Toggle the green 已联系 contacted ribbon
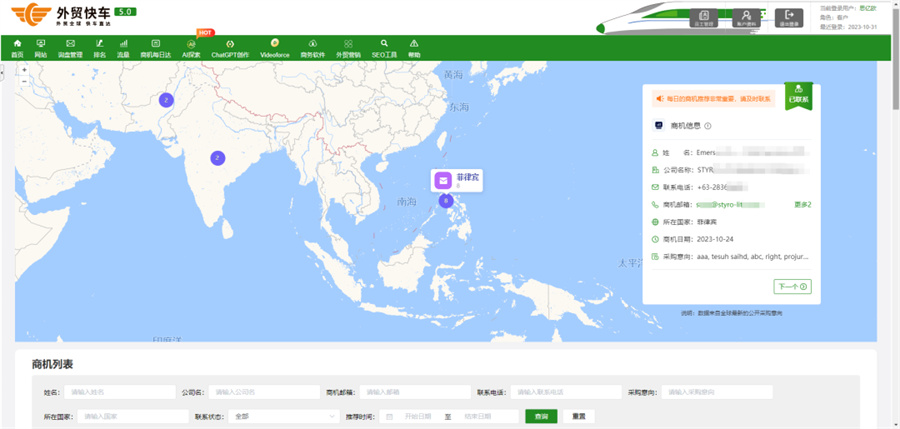Viewport: 900px width, 429px height. click(798, 94)
